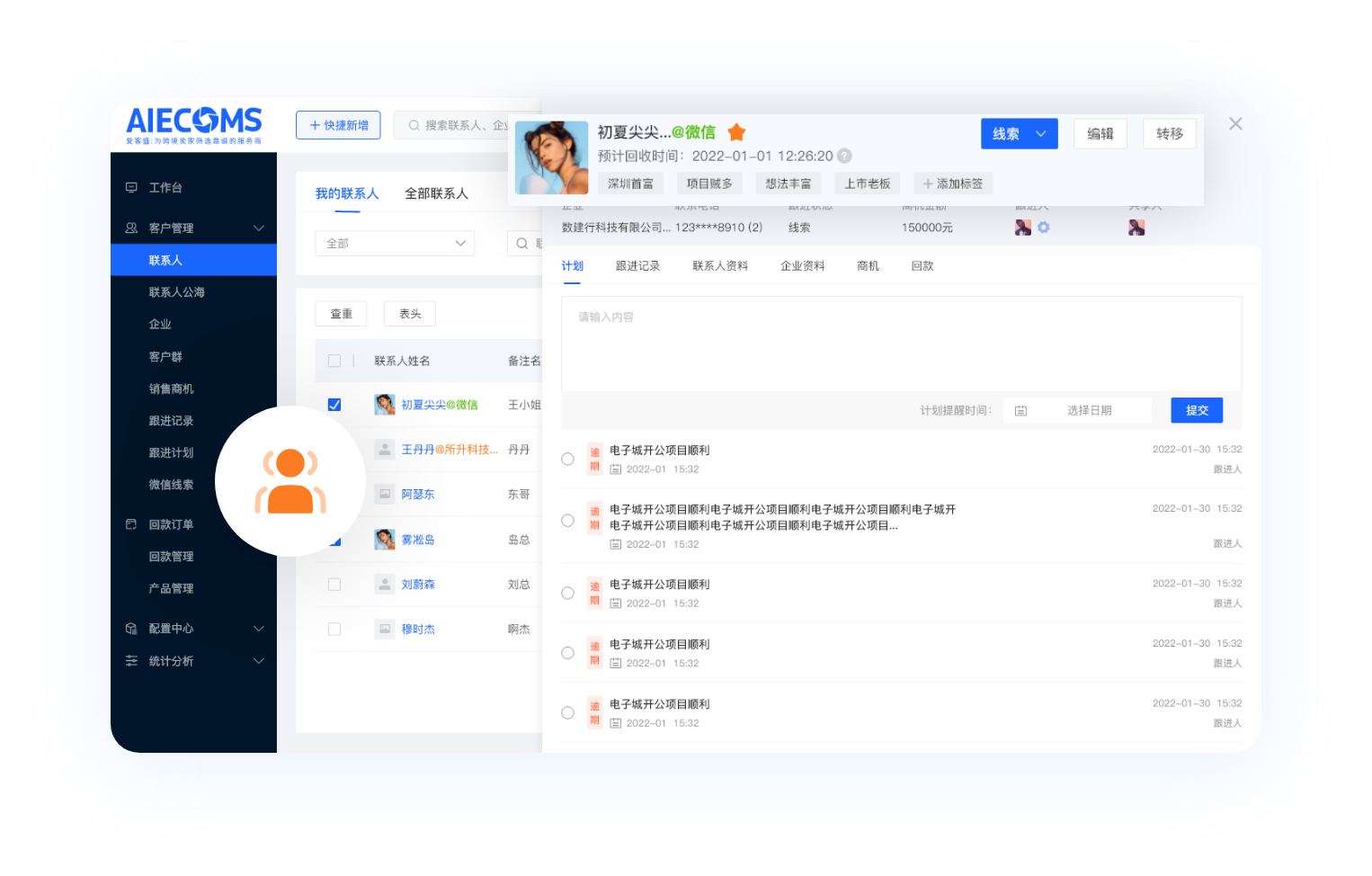The height and width of the screenshot is (876, 1372).
Task: Open the 全部联系人 tab
Action: 436,193
